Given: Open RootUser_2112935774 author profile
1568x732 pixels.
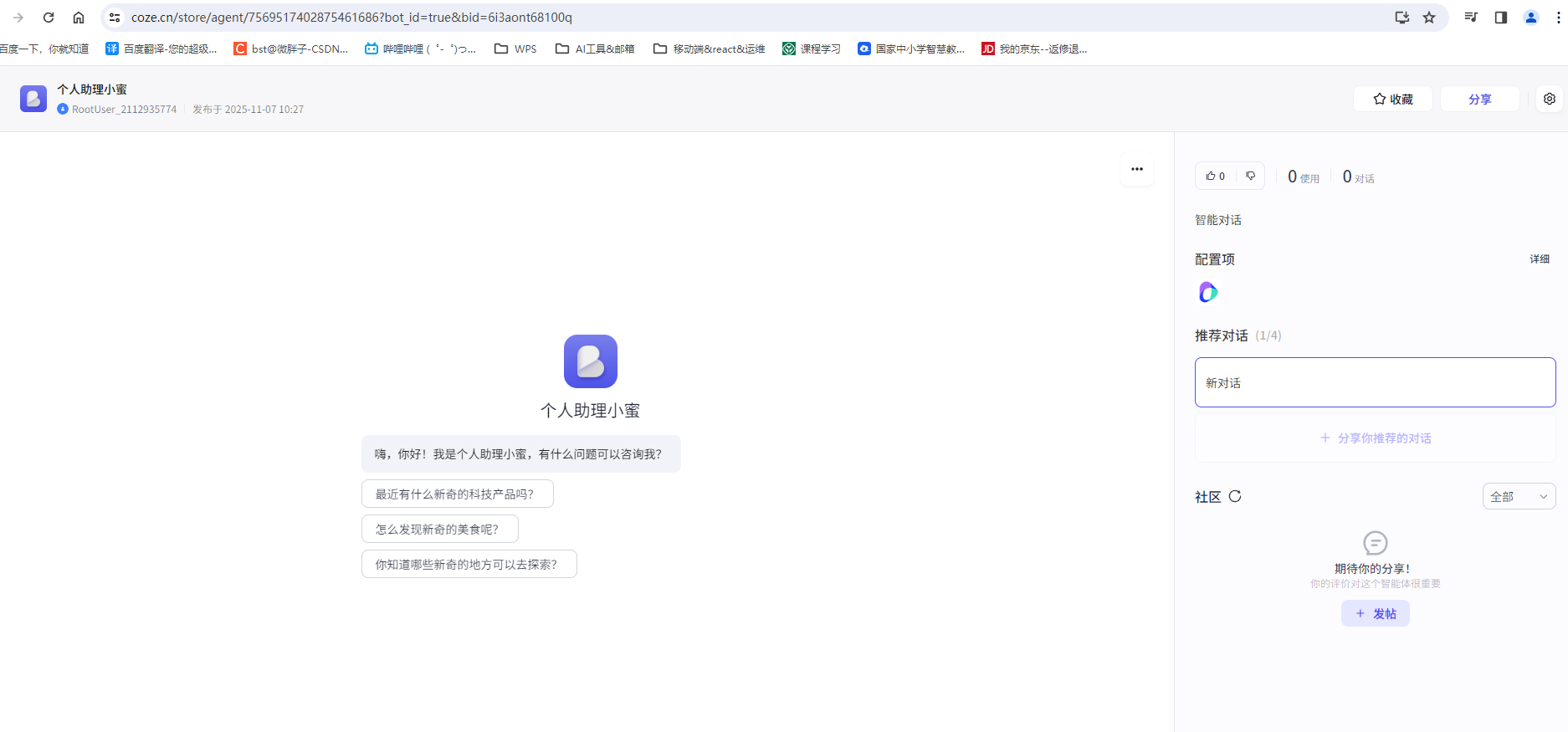Looking at the screenshot, I should [x=117, y=110].
